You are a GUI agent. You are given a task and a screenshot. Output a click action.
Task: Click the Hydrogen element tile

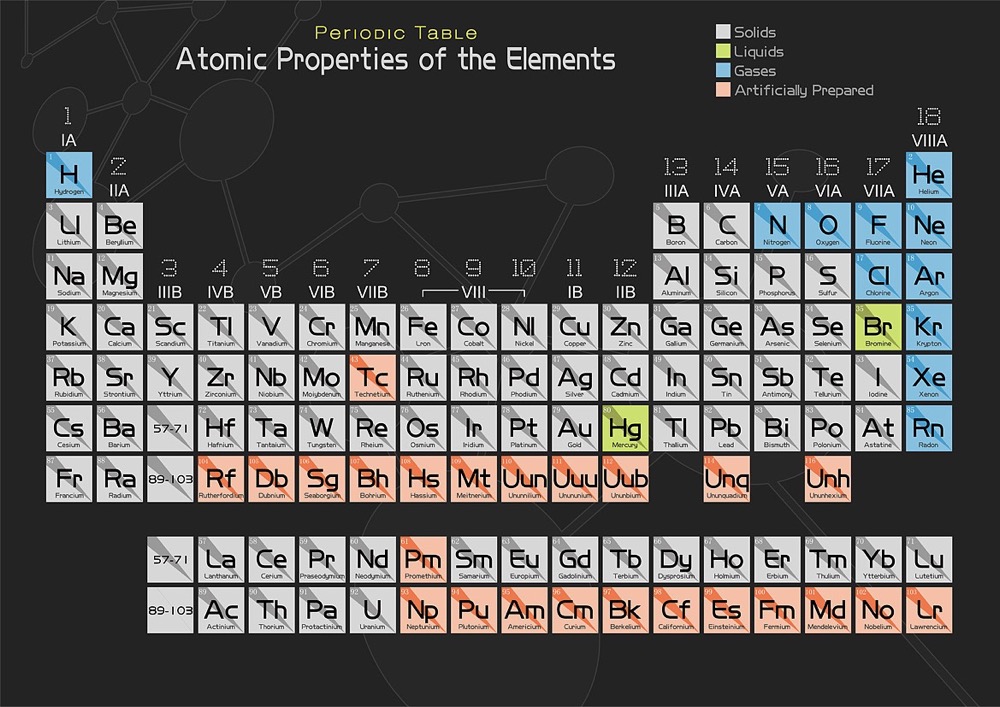pyautogui.click(x=69, y=174)
